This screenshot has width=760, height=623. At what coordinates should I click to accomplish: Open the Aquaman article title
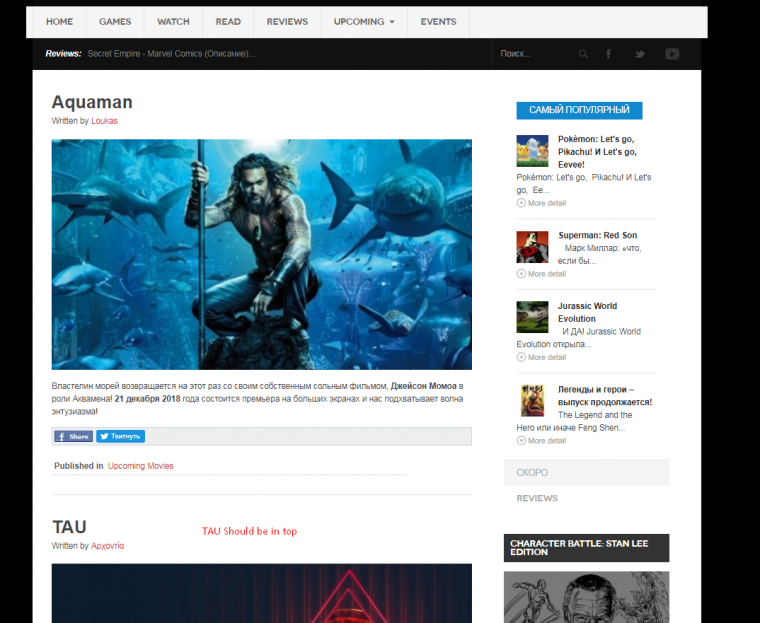coord(92,102)
